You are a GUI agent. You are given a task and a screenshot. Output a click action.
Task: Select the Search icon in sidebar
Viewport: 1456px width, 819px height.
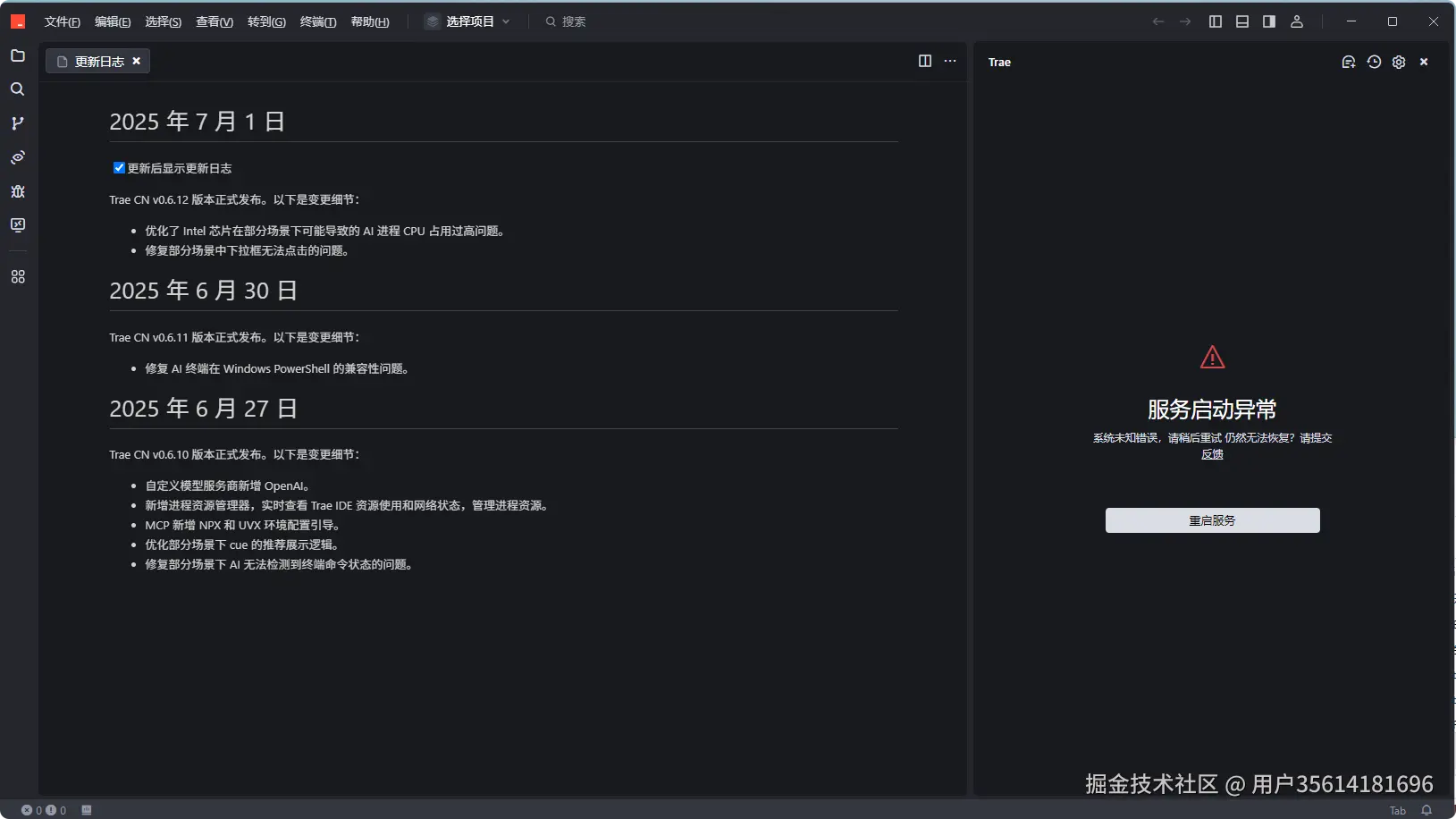pos(17,89)
